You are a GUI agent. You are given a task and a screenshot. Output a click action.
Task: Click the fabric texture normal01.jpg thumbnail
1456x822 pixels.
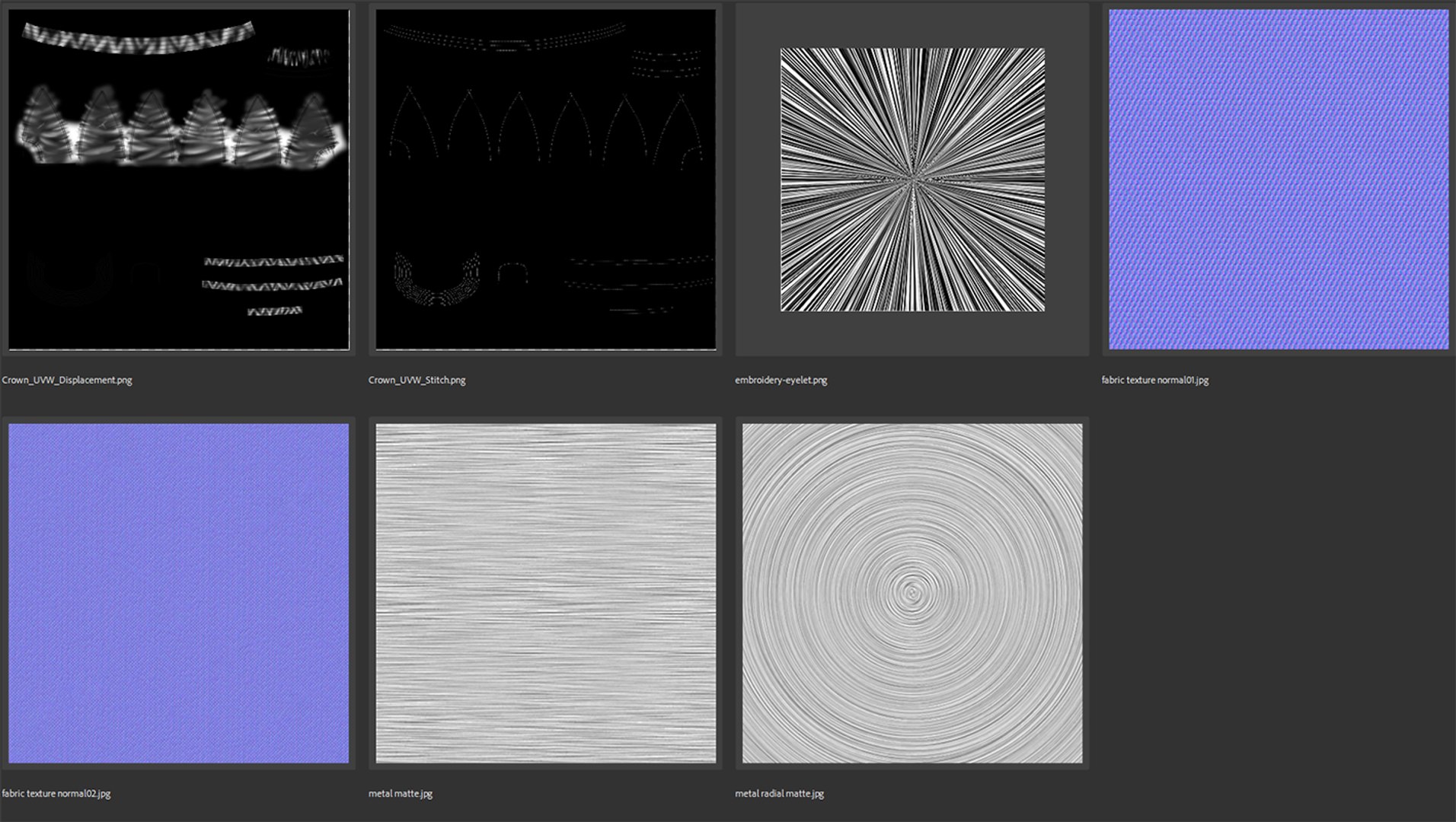pos(1279,180)
